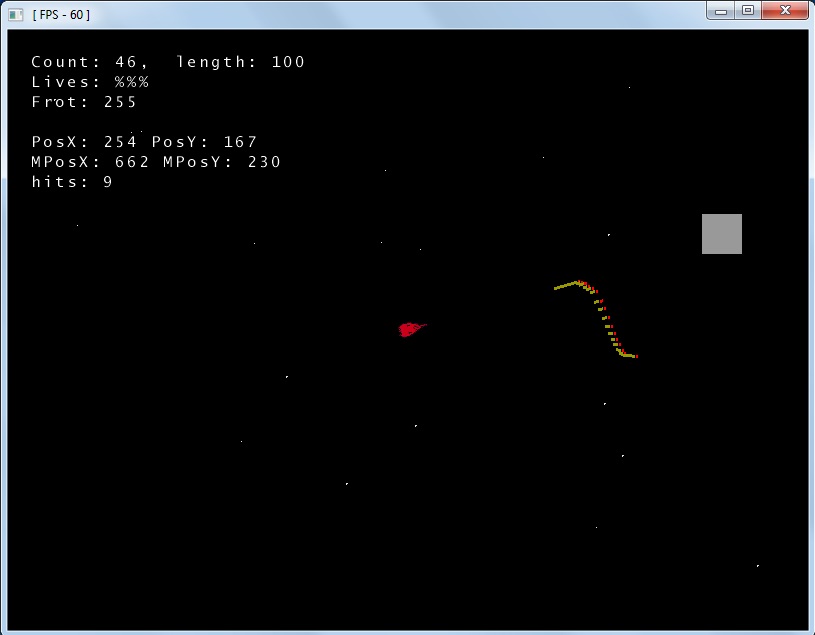Viewport: 815px width, 635px height.
Task: Click the yellow-red snake trail
Action: pos(596,319)
